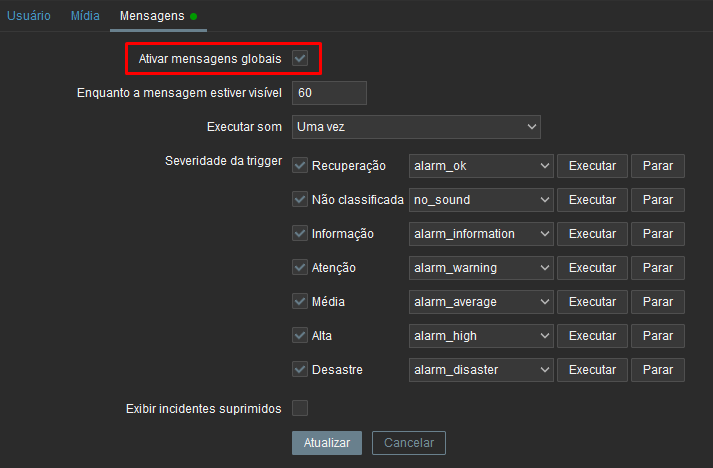
Task: Open the no_sound dropdown
Action: [x=481, y=200]
